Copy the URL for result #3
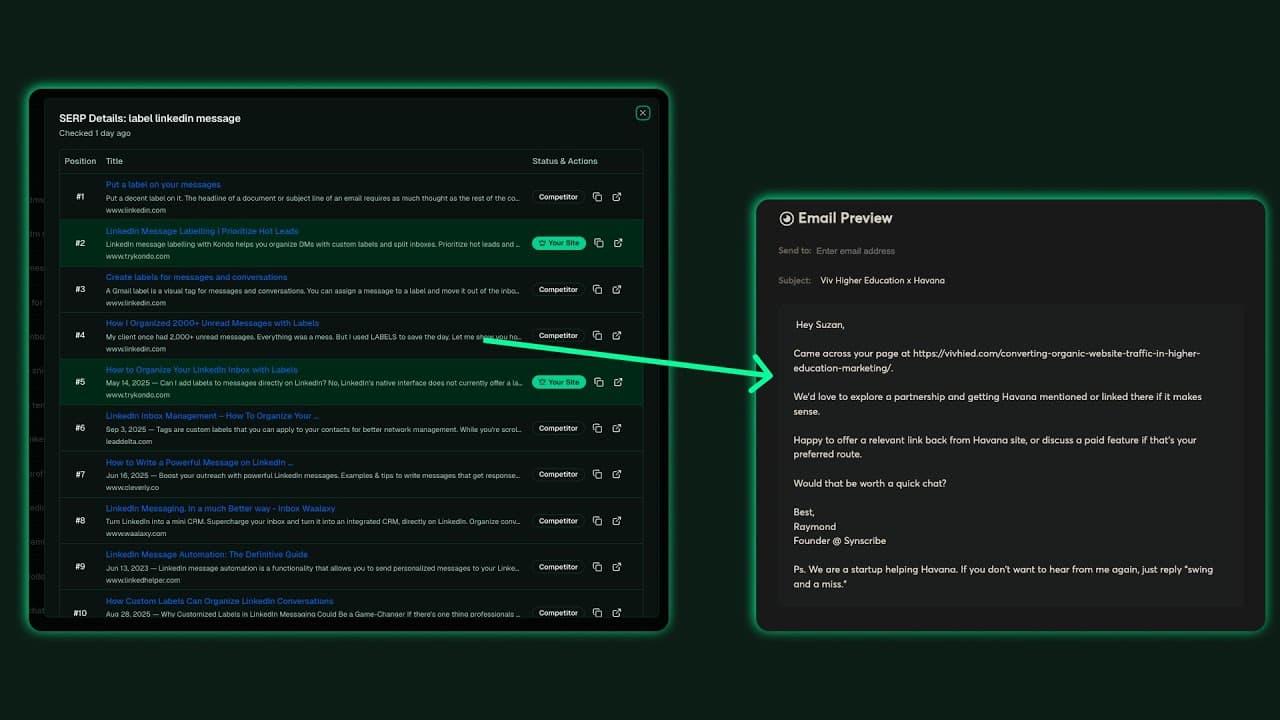The height and width of the screenshot is (720, 1280). point(597,289)
